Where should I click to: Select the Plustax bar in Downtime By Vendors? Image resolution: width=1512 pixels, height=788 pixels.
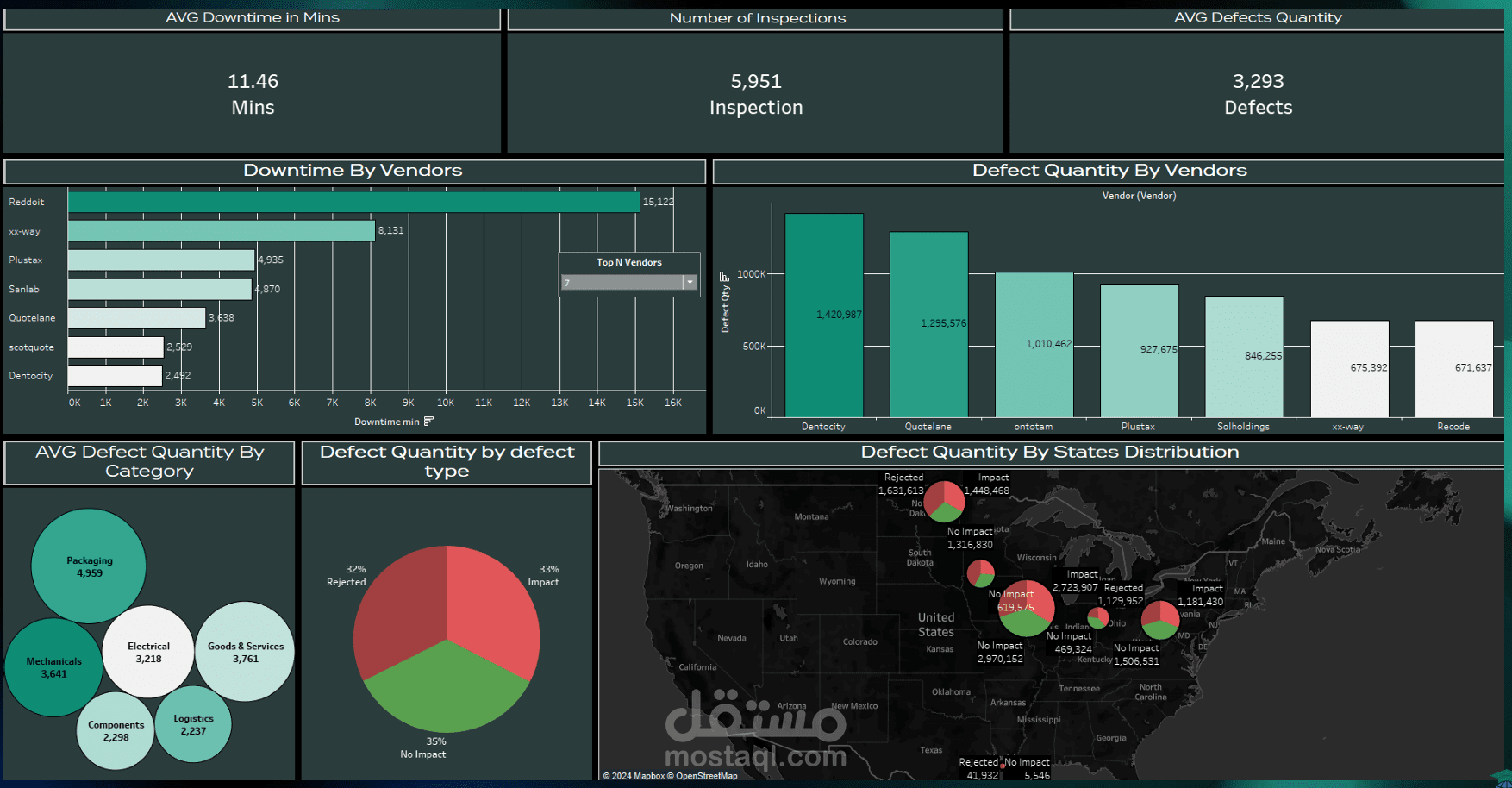point(161,260)
